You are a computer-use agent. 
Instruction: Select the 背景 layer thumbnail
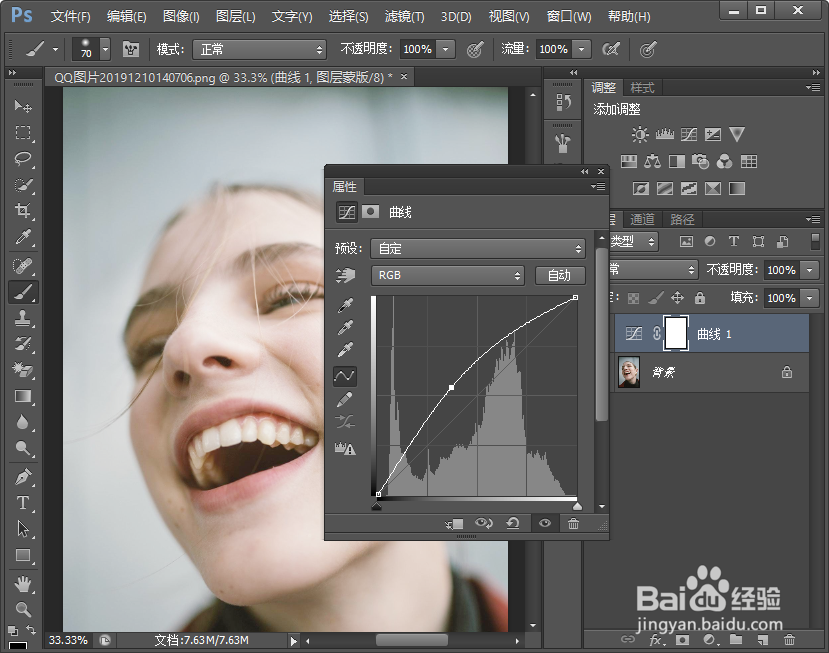tap(629, 372)
